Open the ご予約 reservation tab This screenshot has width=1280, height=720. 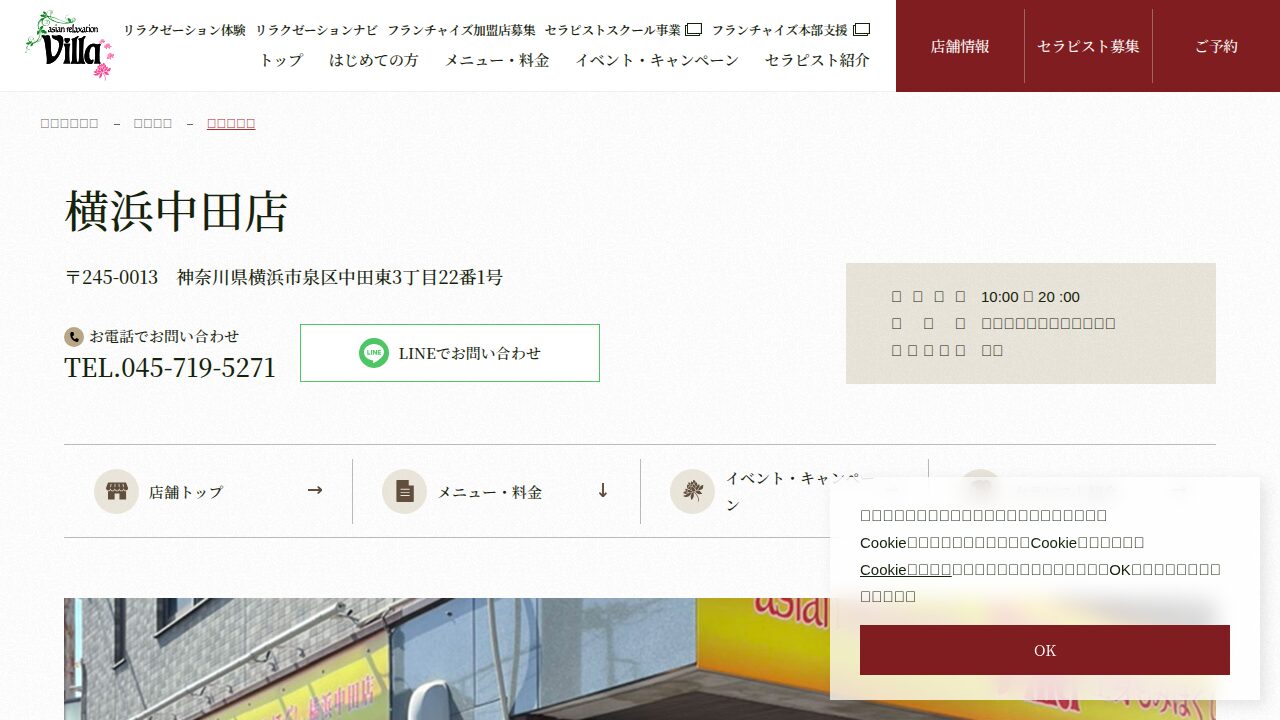click(x=1216, y=46)
